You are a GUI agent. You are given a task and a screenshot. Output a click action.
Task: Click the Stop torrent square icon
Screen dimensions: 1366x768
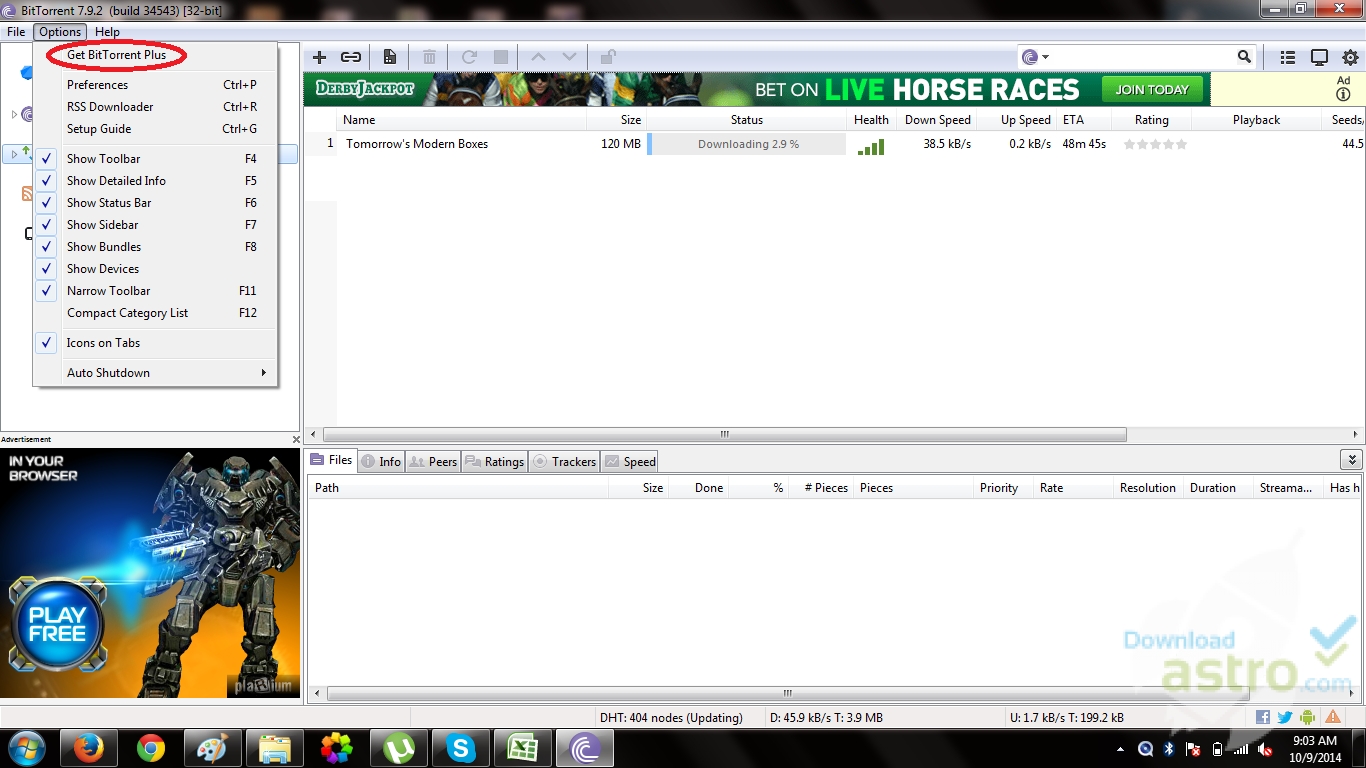(x=501, y=57)
